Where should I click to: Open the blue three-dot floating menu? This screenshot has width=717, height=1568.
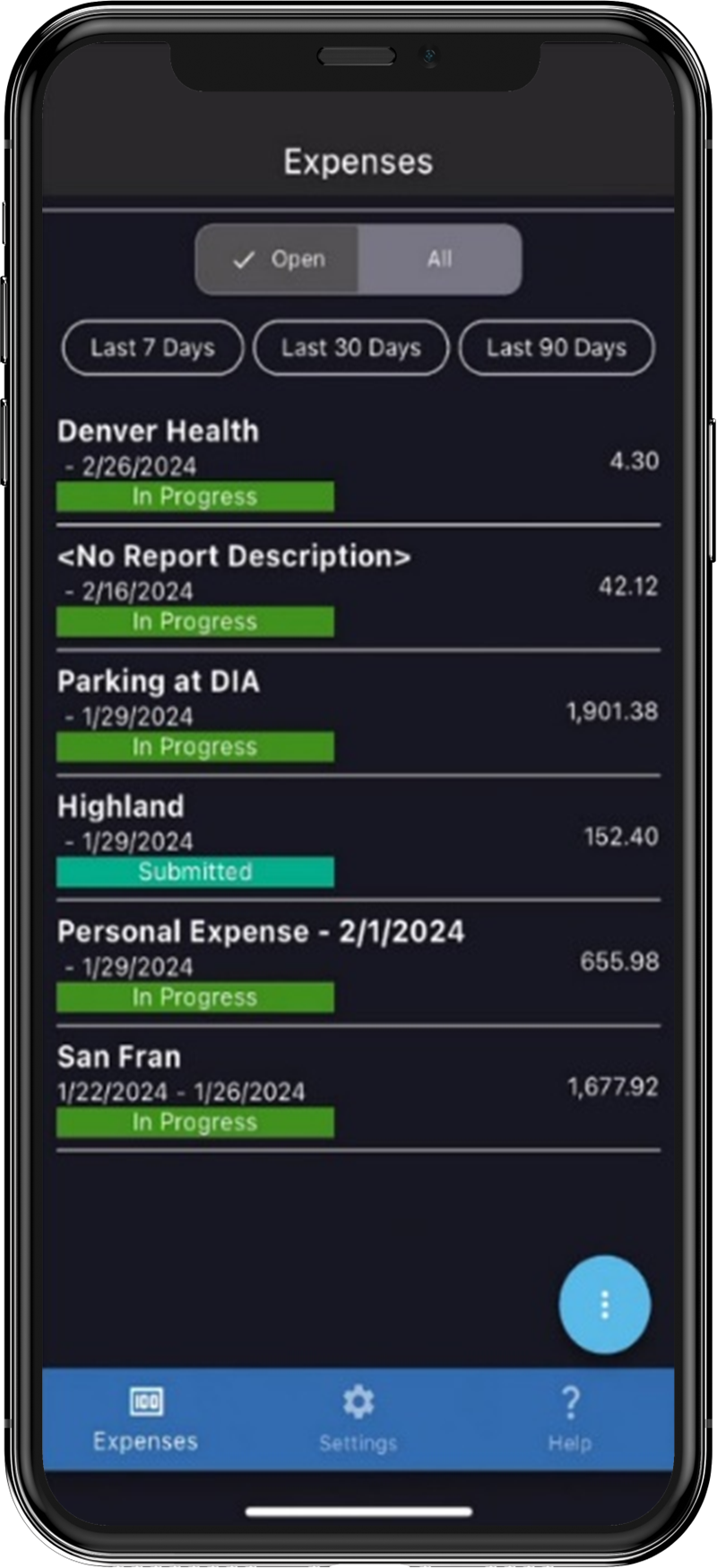point(605,1305)
